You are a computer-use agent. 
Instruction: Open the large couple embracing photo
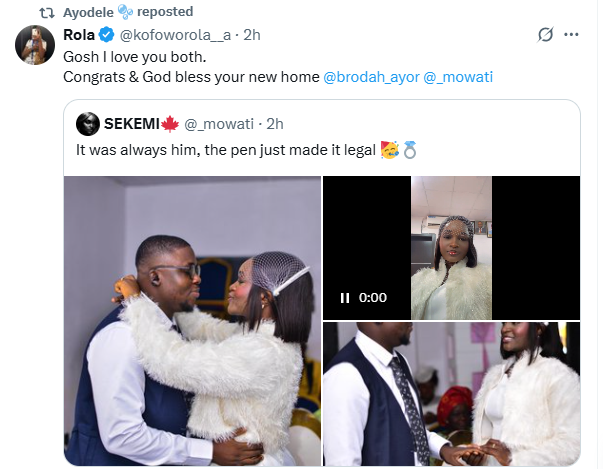click(190, 320)
